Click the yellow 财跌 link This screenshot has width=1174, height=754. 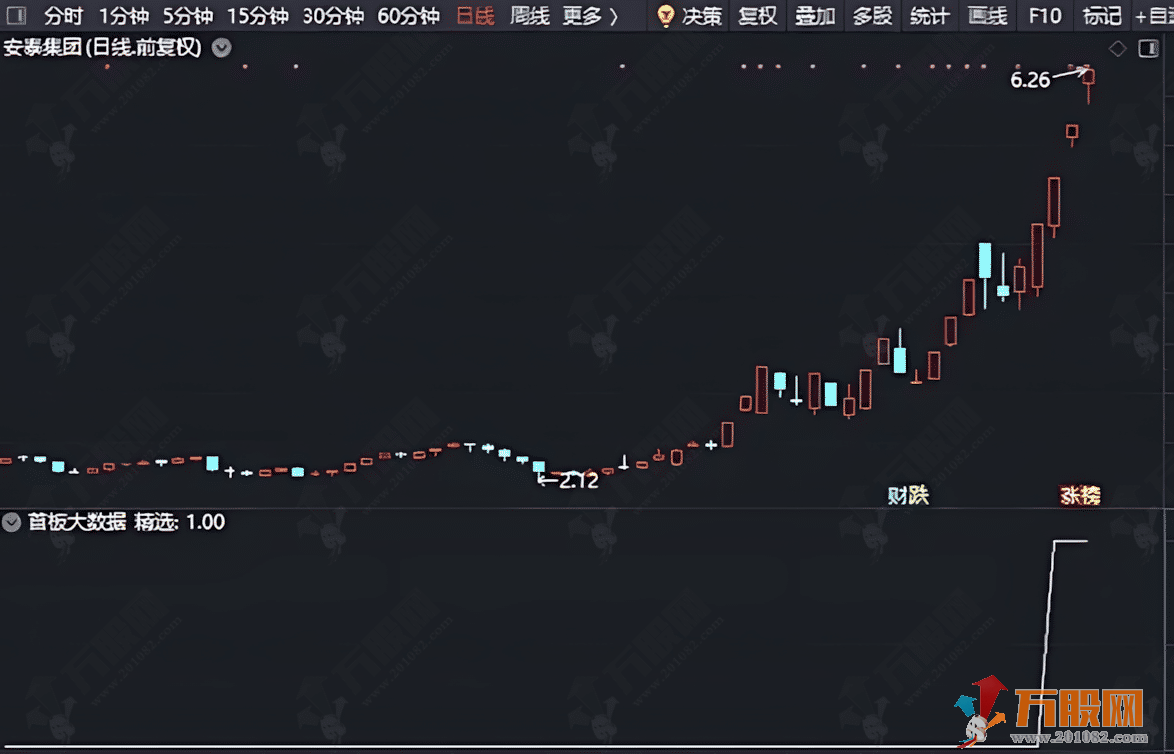[x=907, y=495]
